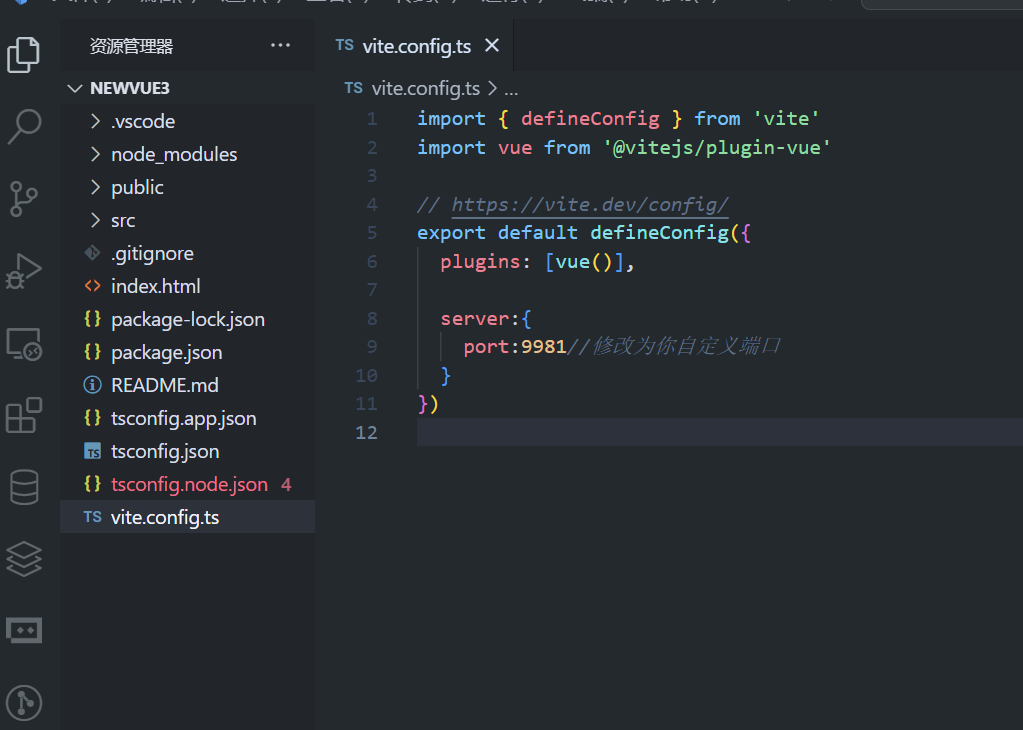Image resolution: width=1023 pixels, height=730 pixels.
Task: Open the Search view icon
Action: [x=24, y=127]
